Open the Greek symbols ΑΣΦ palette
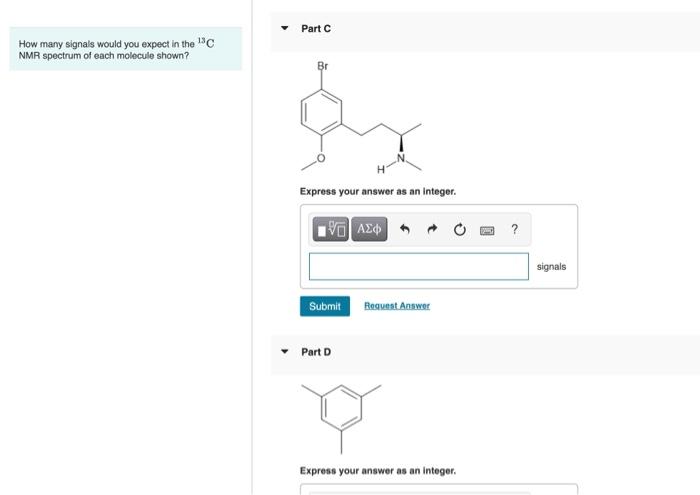 pyautogui.click(x=369, y=229)
